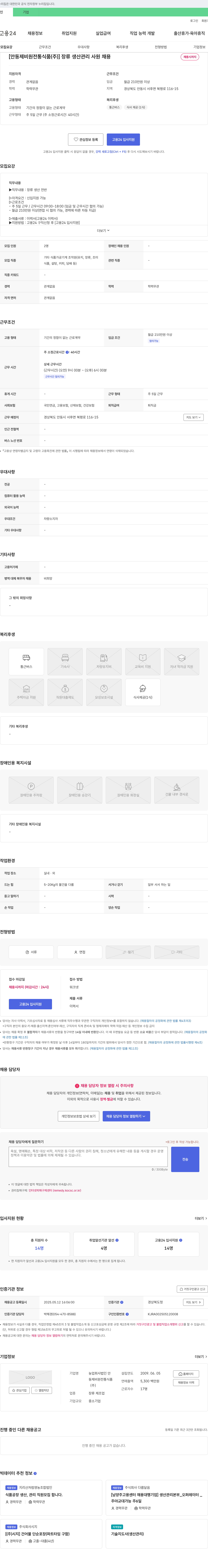Open the 직업 능력 개발 menu
Screen dimensions: 208x1568
coord(142,34)
